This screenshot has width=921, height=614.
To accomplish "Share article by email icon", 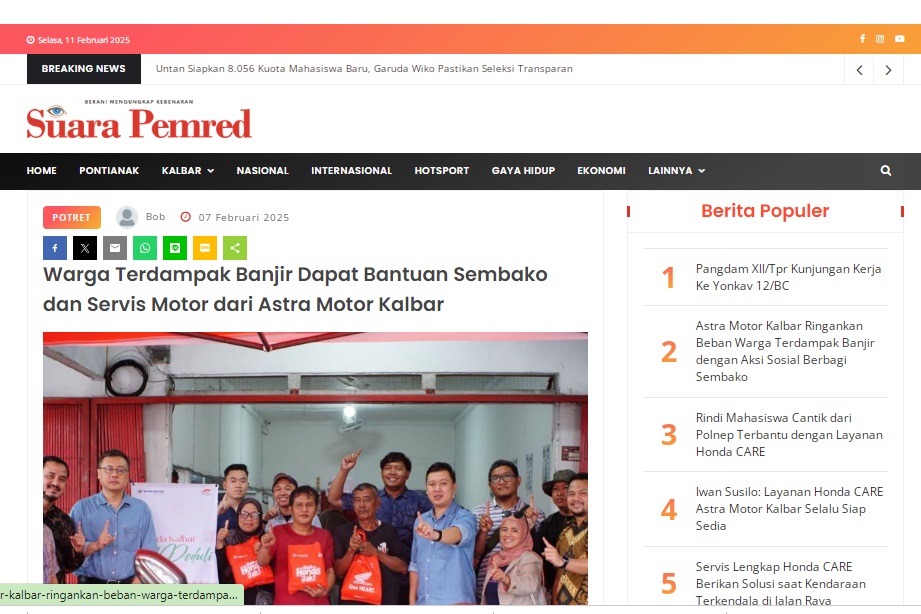I will pyautogui.click(x=115, y=248).
